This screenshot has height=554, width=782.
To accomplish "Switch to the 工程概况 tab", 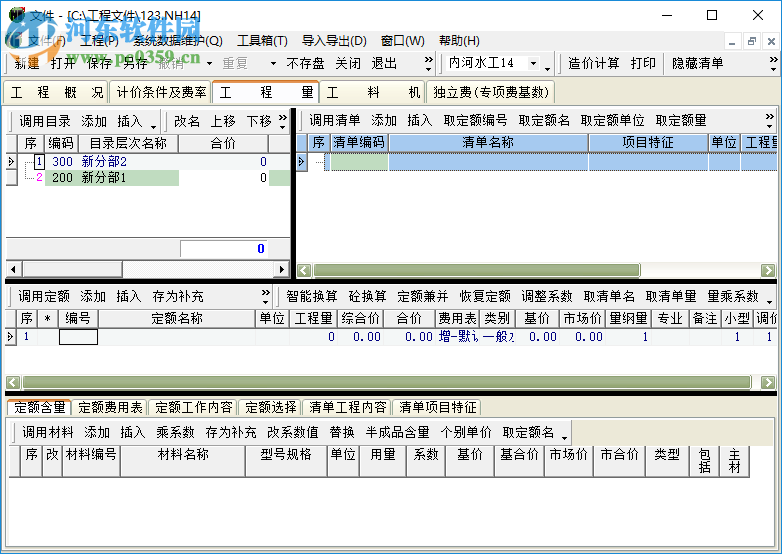I will pos(56,92).
